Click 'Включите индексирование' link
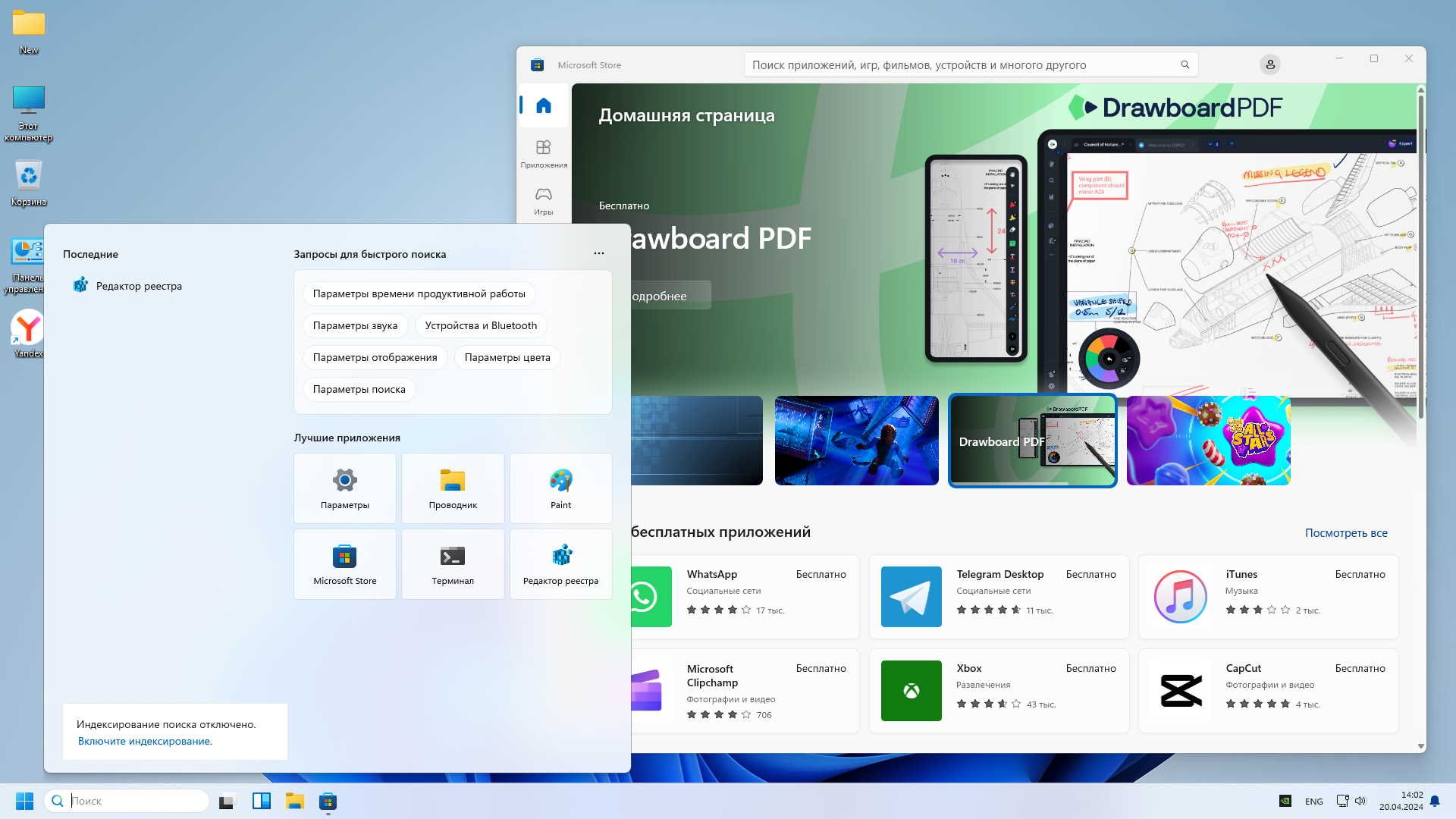The height and width of the screenshot is (819, 1456). (145, 741)
